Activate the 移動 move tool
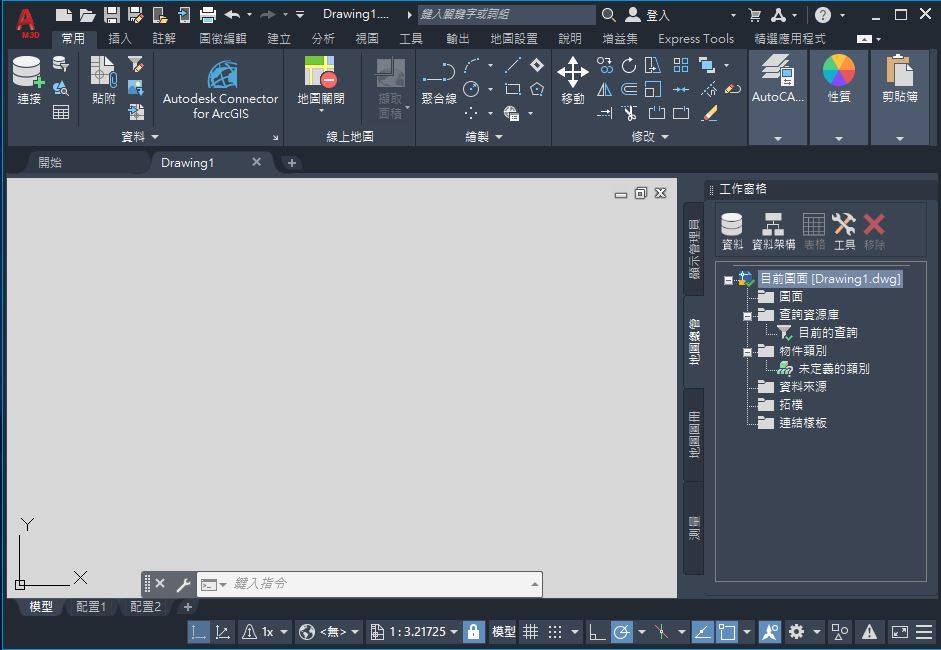The width and height of the screenshot is (941, 650). (572, 80)
